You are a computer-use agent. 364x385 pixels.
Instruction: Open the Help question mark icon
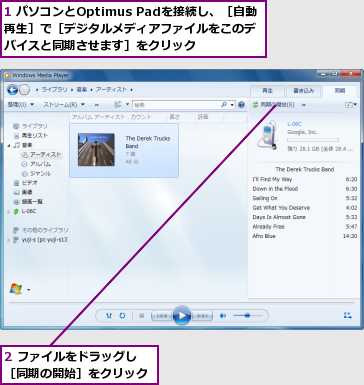241,105
